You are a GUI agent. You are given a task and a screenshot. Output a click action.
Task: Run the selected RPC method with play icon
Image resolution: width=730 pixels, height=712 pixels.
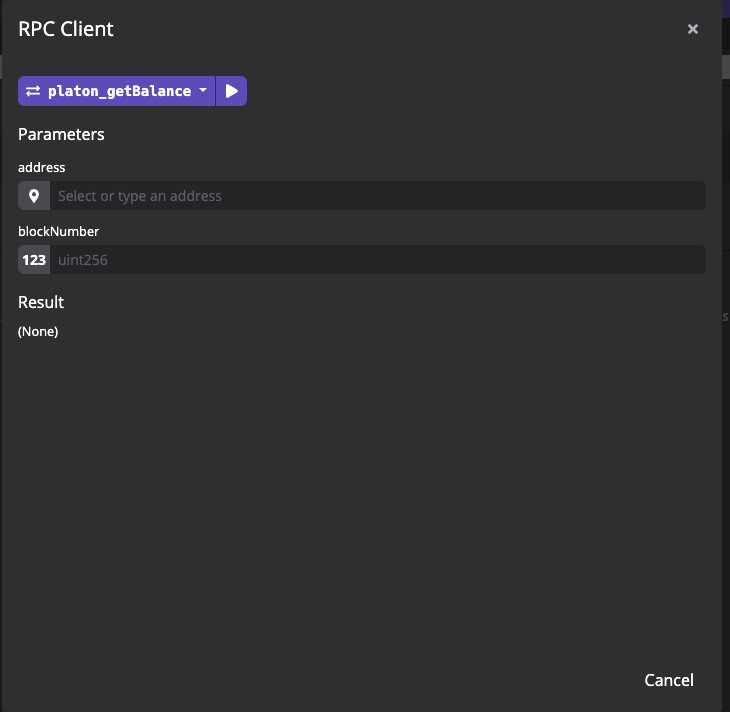[231, 91]
